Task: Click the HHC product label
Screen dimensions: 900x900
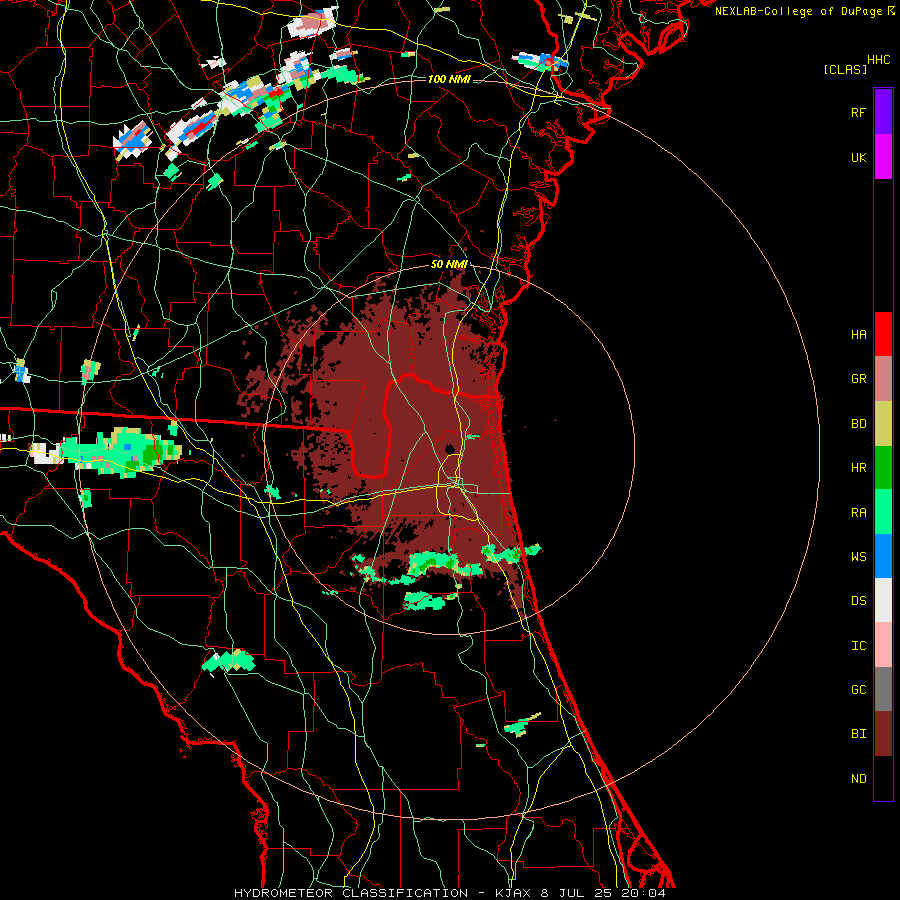Action: 879,60
